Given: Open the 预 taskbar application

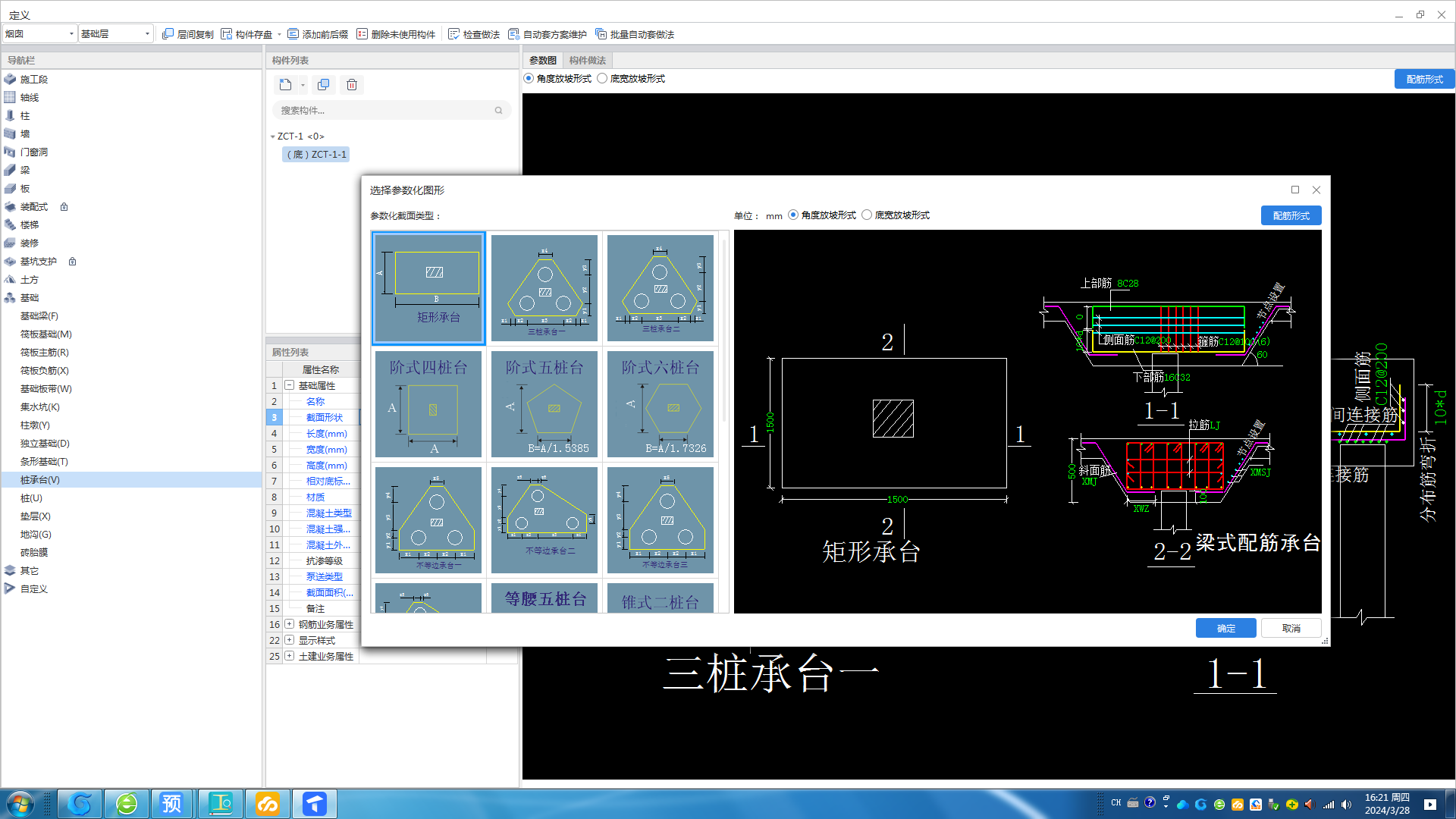Looking at the screenshot, I should [172, 804].
